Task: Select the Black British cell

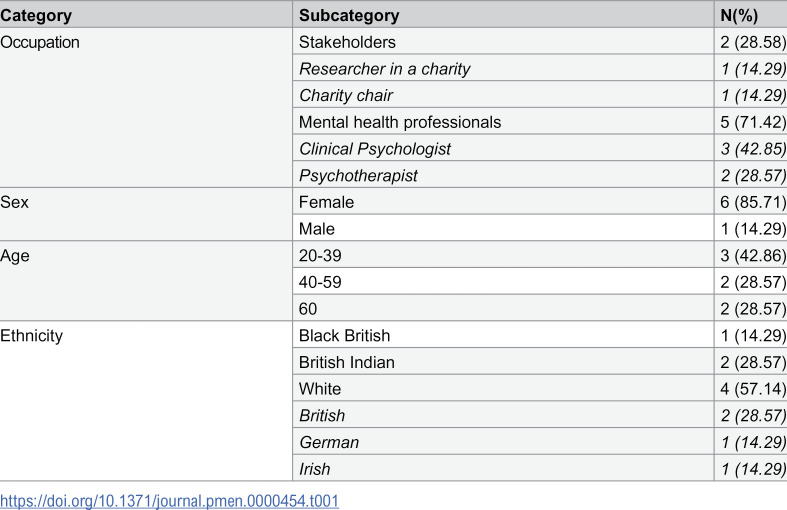Action: 503,335
